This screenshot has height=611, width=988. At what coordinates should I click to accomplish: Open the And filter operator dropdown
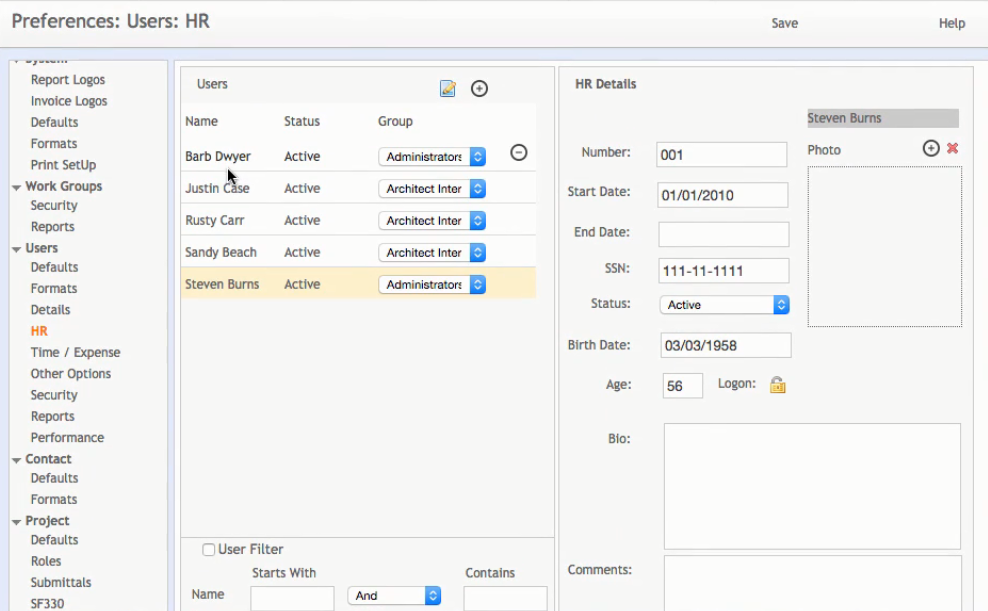pos(394,595)
